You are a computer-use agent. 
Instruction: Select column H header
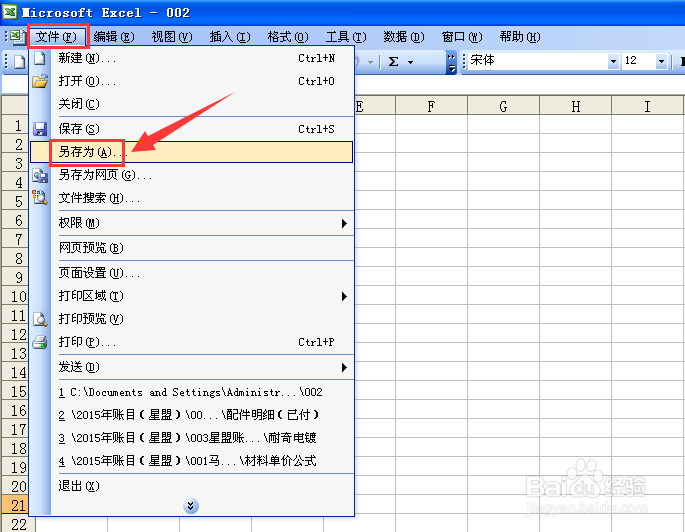coord(575,106)
